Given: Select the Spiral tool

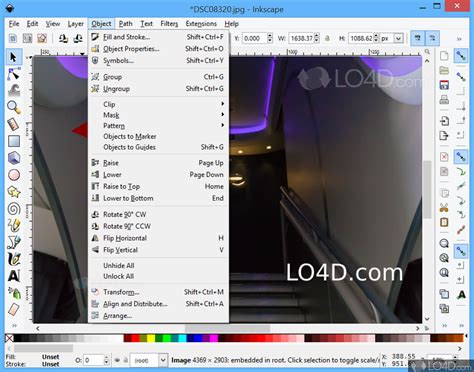Looking at the screenshot, I should (14, 209).
